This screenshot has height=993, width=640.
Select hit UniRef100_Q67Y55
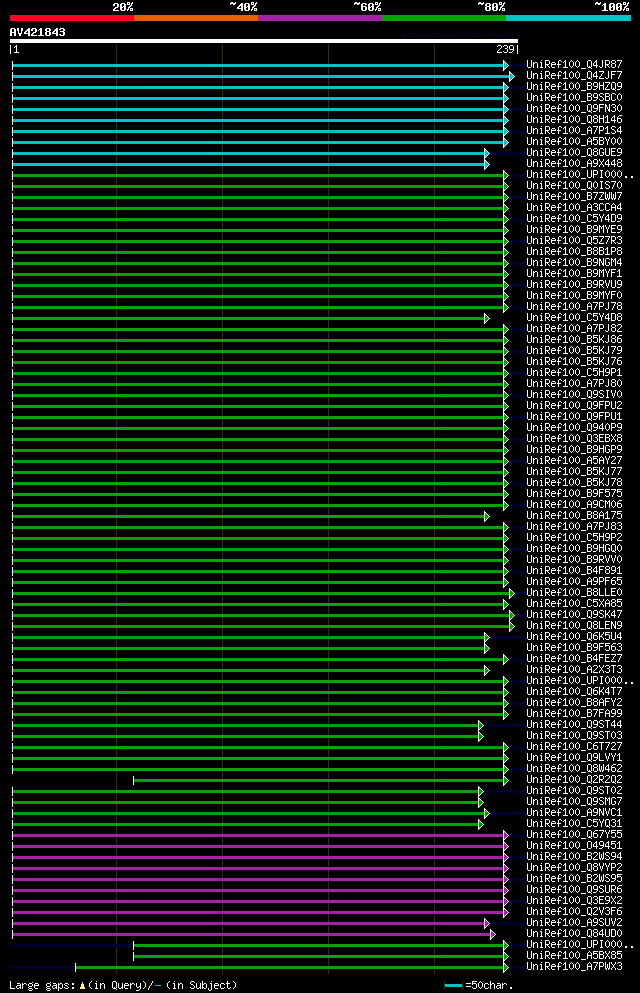coord(574,835)
